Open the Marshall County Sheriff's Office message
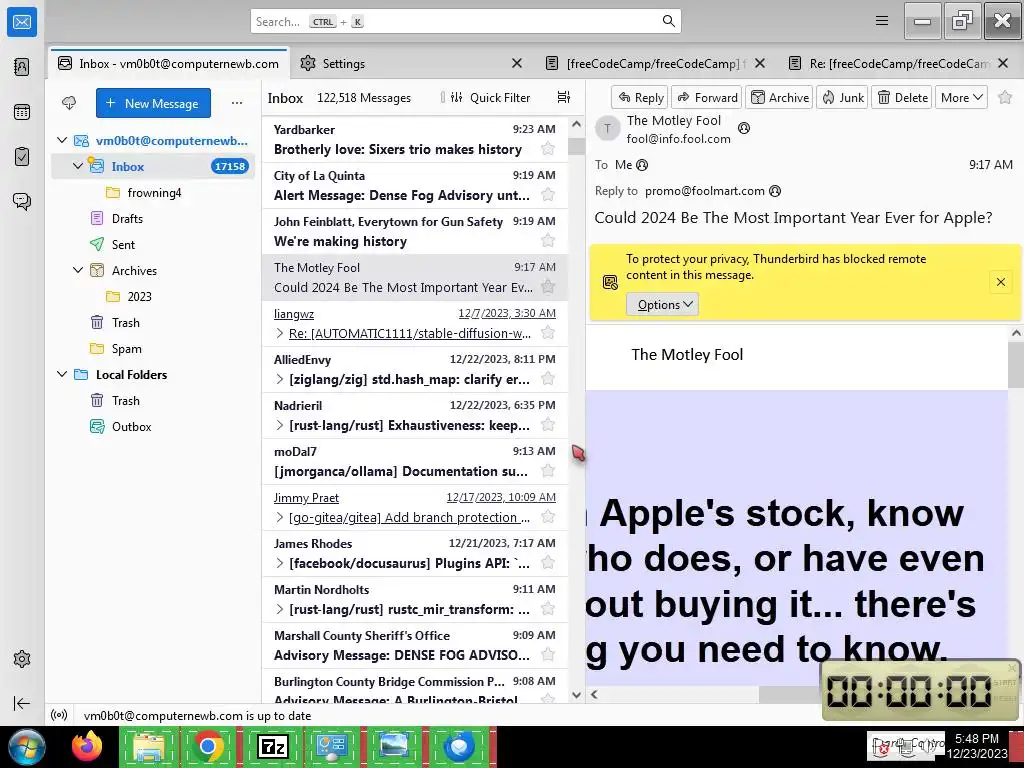1024x768 pixels. tap(415, 645)
